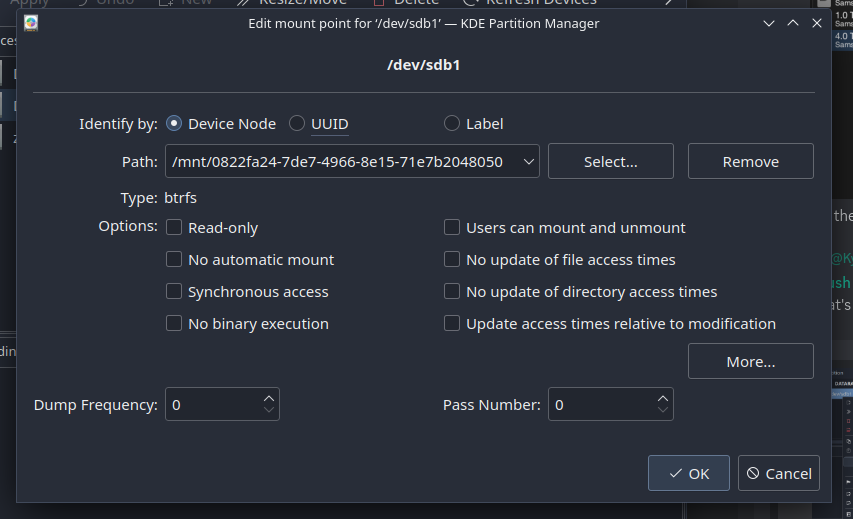Click inside the Dump Frequency field
853x519 pixels.
click(x=212, y=404)
